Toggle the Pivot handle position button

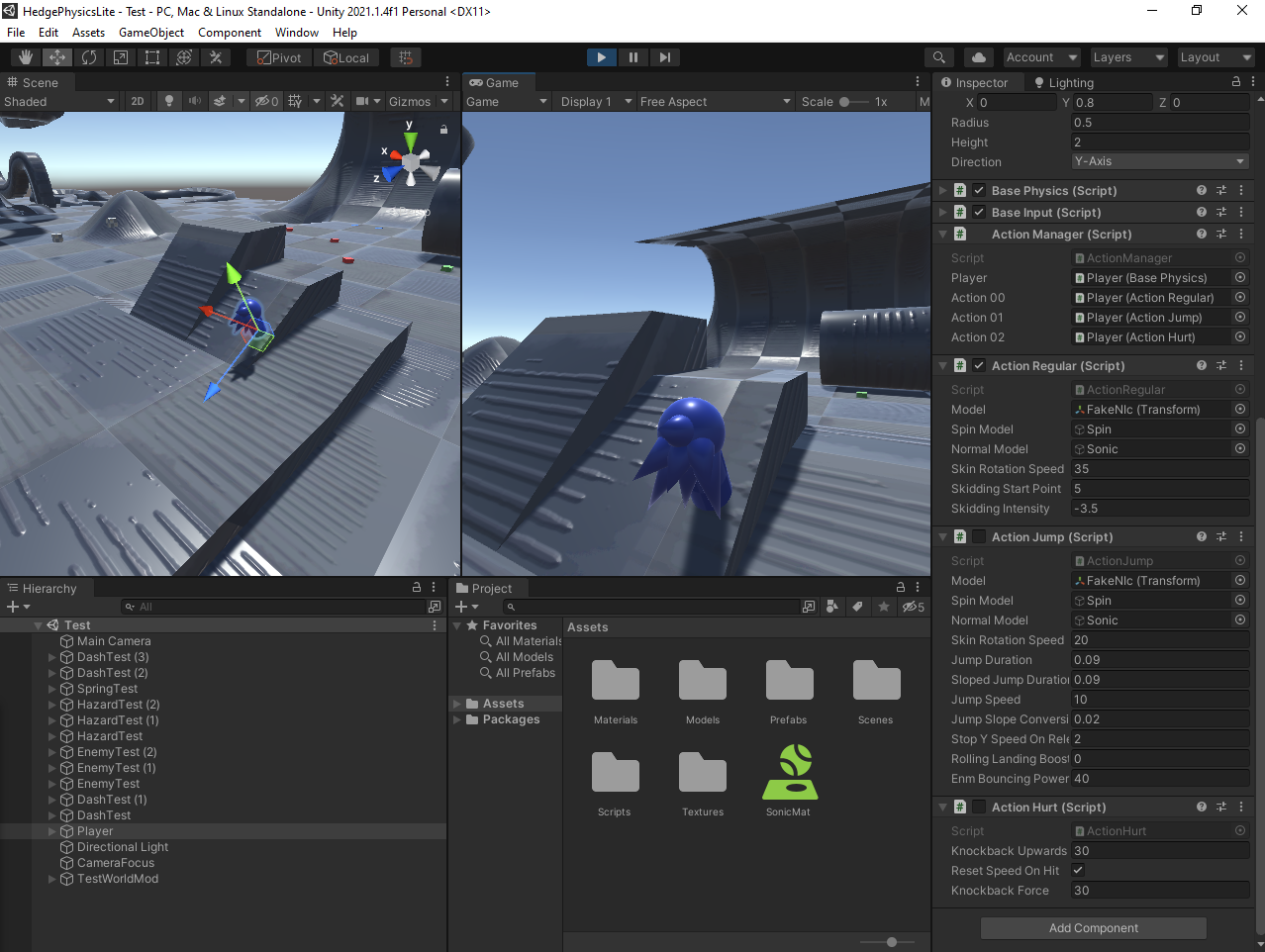278,57
